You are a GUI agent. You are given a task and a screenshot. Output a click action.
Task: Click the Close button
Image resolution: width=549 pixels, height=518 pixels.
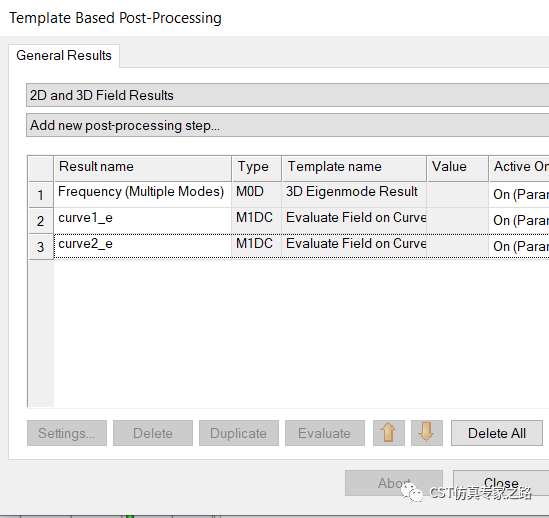501,483
